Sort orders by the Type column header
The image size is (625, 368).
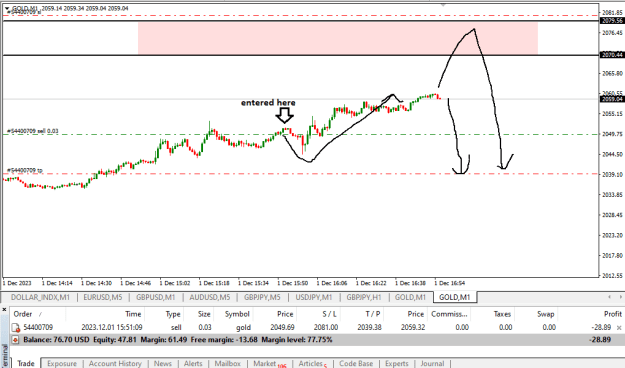(173, 314)
